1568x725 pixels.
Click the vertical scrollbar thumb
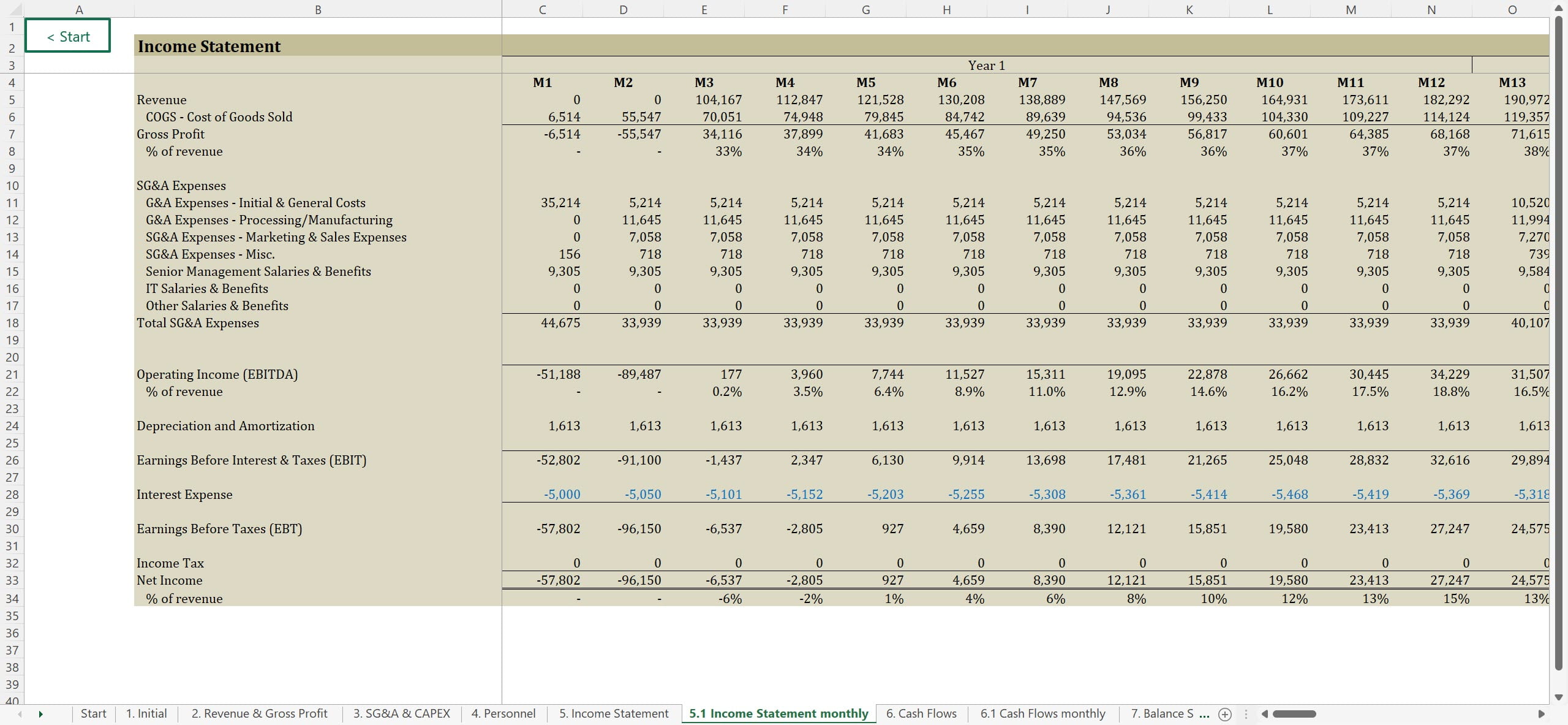click(x=1558, y=343)
